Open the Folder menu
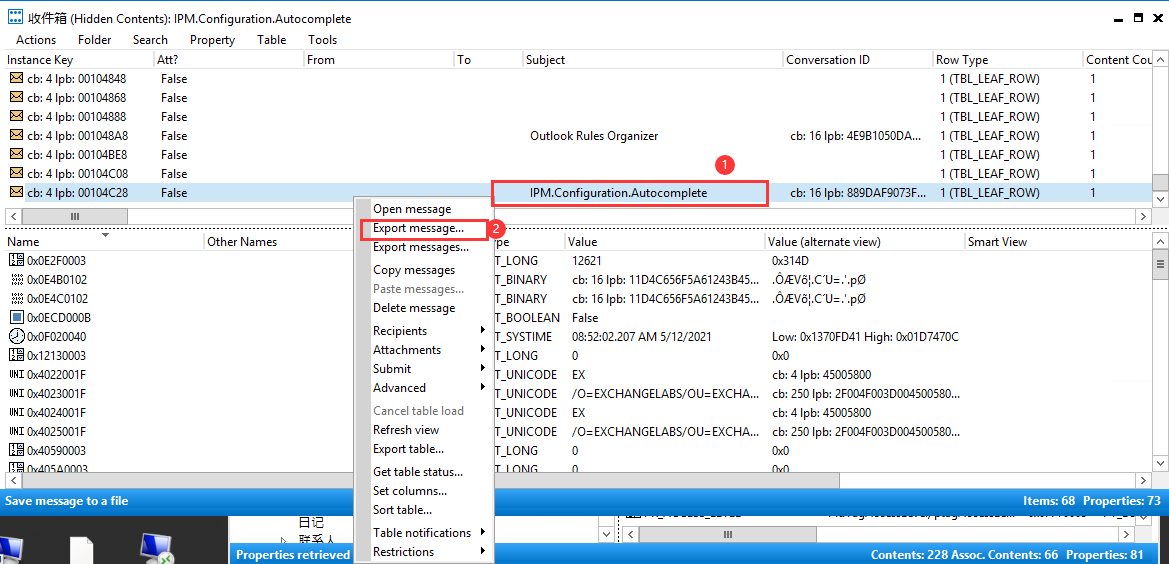 (x=95, y=40)
